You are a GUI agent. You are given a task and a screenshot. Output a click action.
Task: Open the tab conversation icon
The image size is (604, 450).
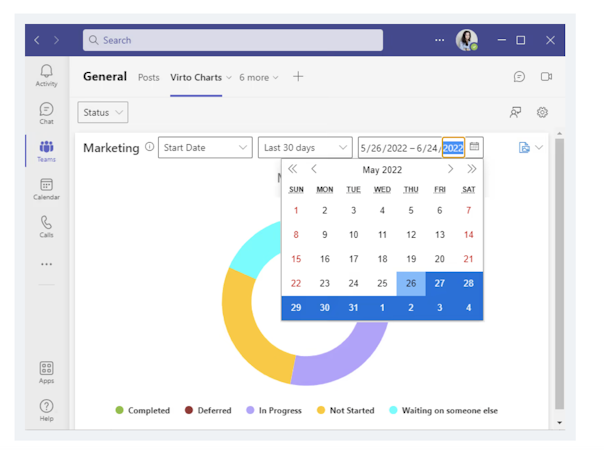[x=519, y=77]
